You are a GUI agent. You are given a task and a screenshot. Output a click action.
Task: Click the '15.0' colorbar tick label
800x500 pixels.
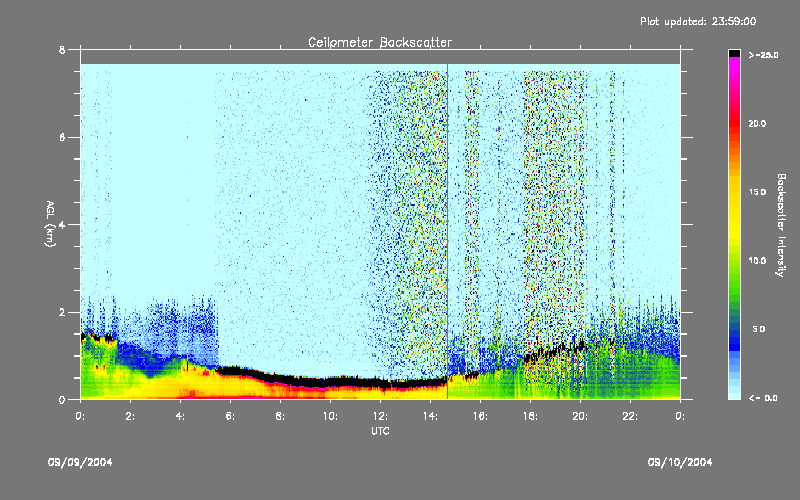(757, 192)
